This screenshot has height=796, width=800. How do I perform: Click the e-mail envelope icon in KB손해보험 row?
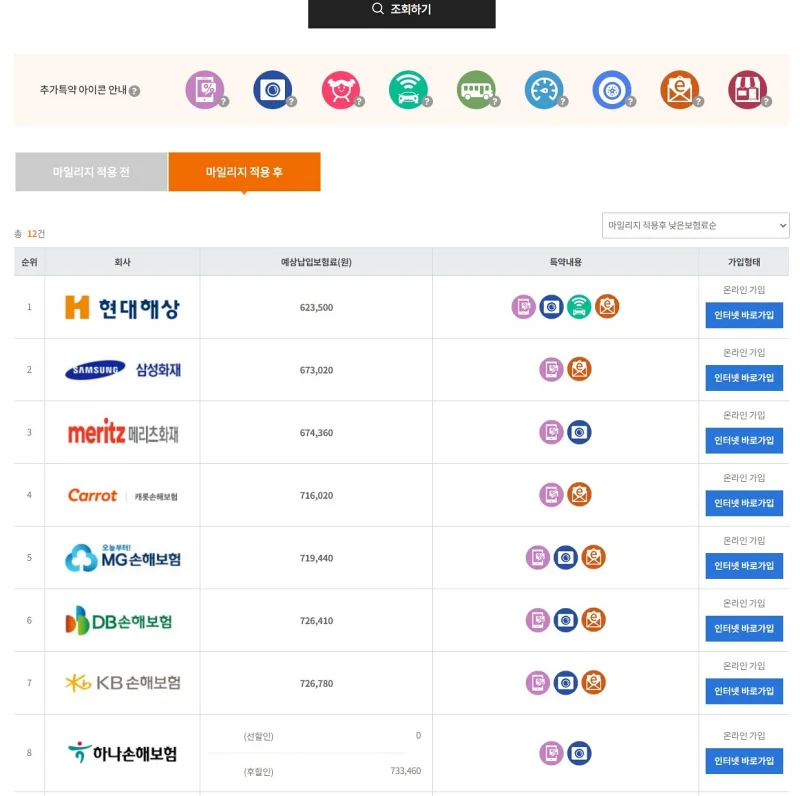[x=593, y=683]
